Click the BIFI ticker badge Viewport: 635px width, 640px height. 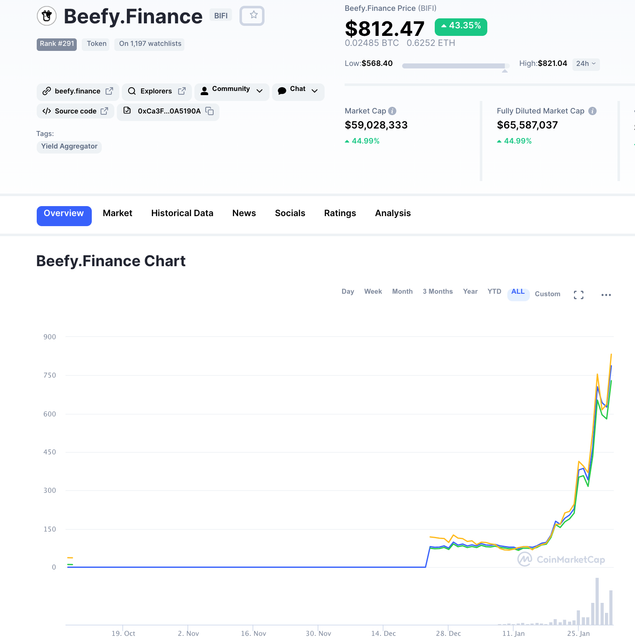(221, 16)
